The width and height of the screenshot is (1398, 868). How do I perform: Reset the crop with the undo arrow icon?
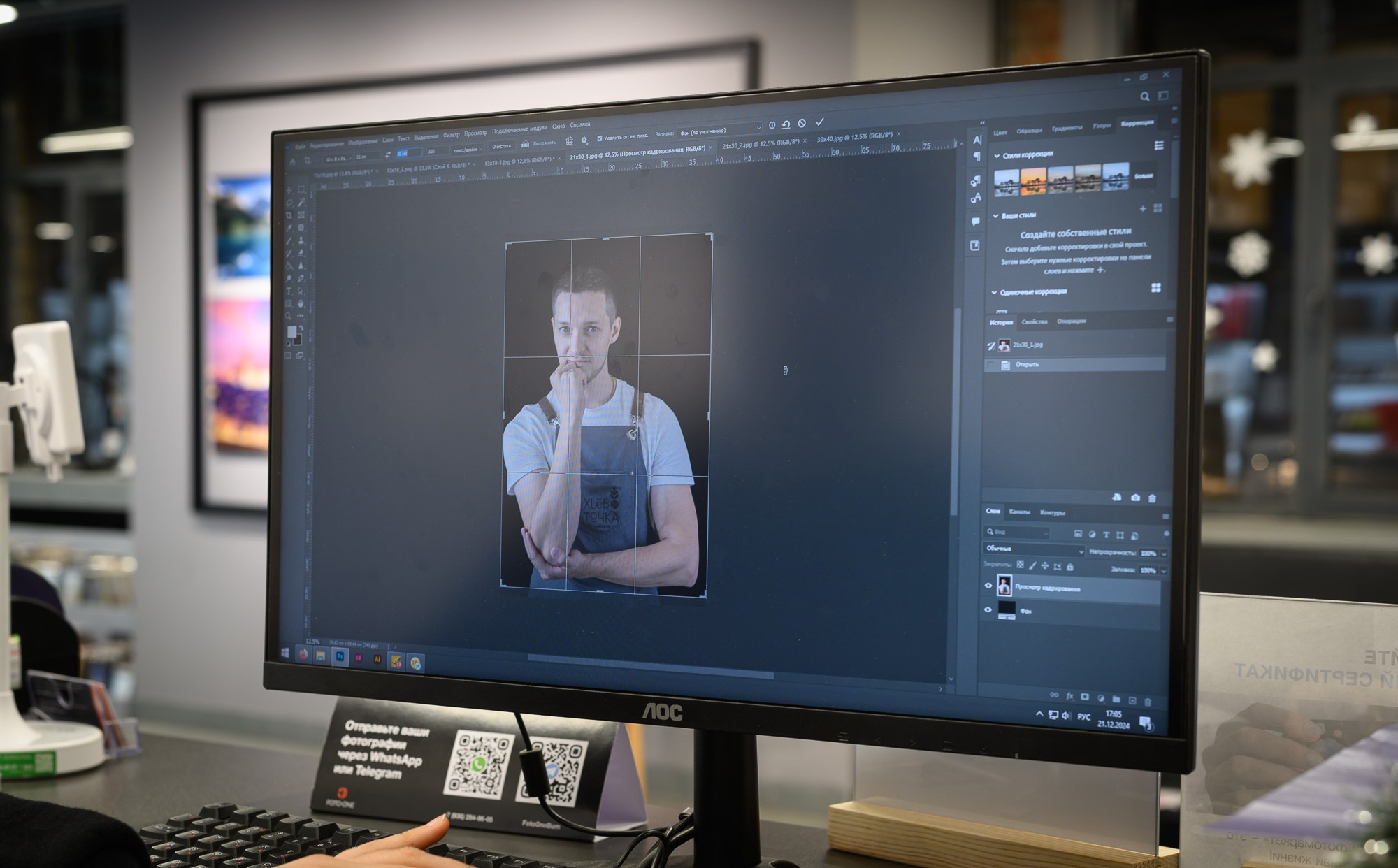[786, 124]
